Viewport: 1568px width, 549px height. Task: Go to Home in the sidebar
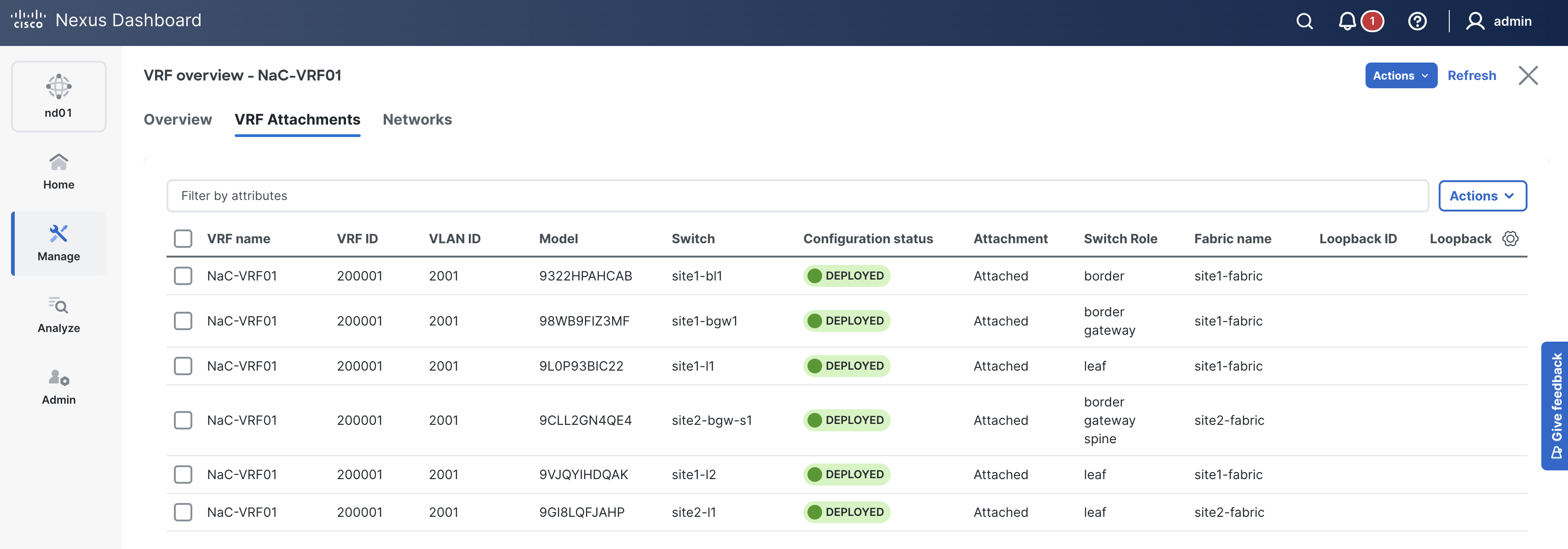(58, 172)
